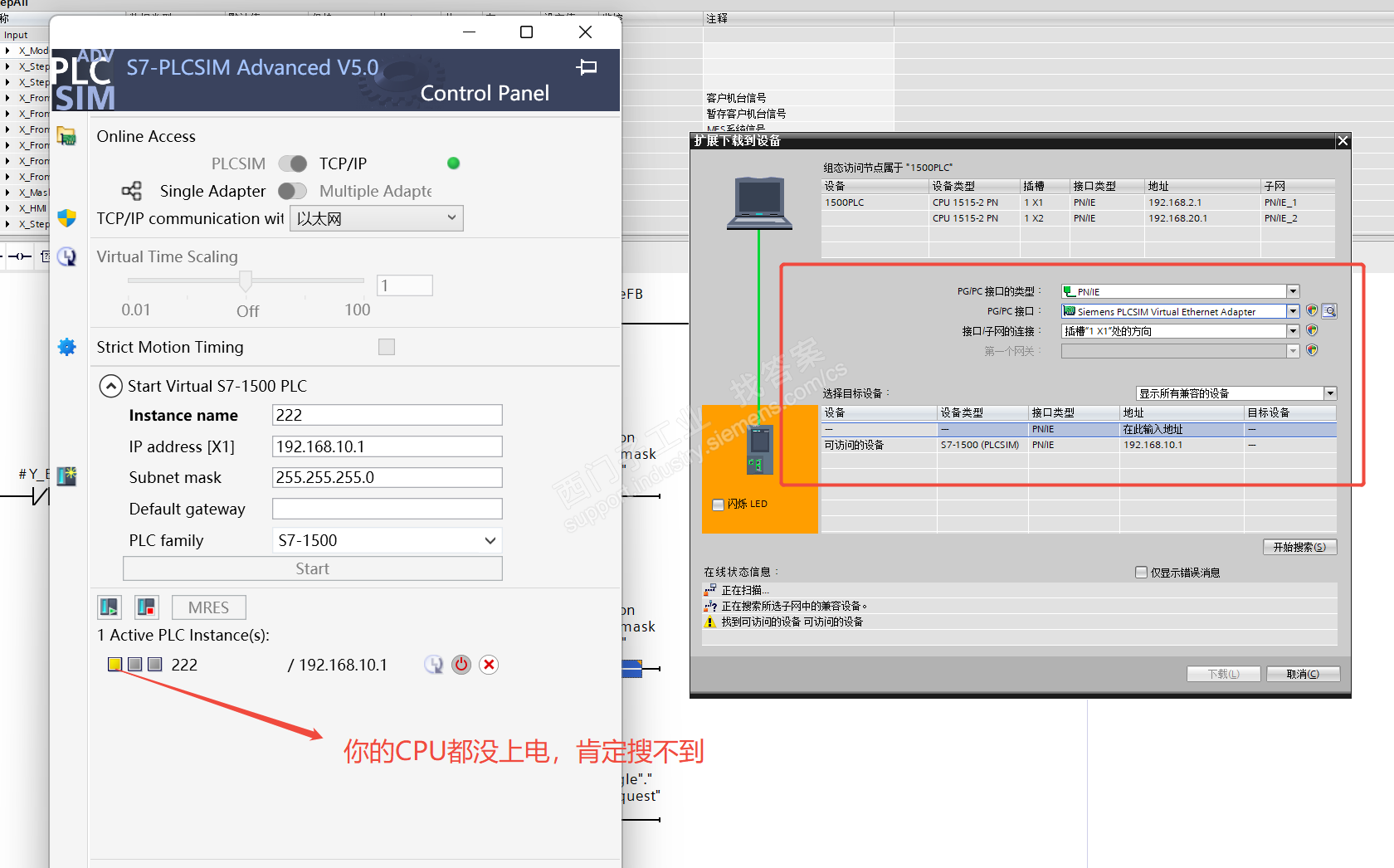Click the third gray LED of instance 222

(x=154, y=664)
